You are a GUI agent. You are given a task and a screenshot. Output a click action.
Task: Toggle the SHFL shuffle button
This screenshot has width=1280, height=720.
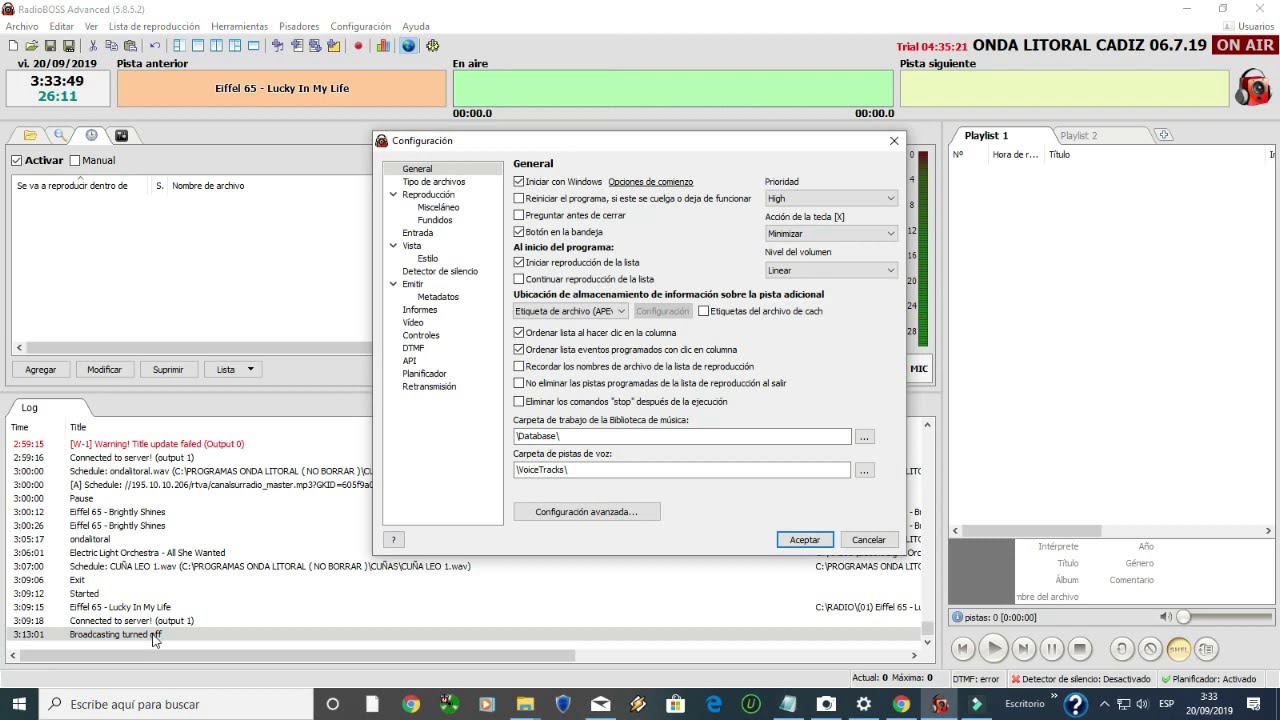1179,649
